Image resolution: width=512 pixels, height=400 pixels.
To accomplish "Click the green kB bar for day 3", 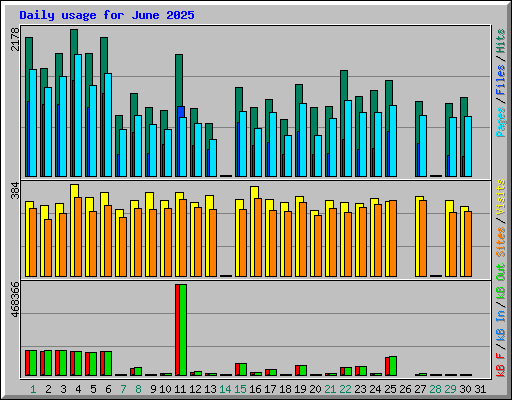I will 63,363.
